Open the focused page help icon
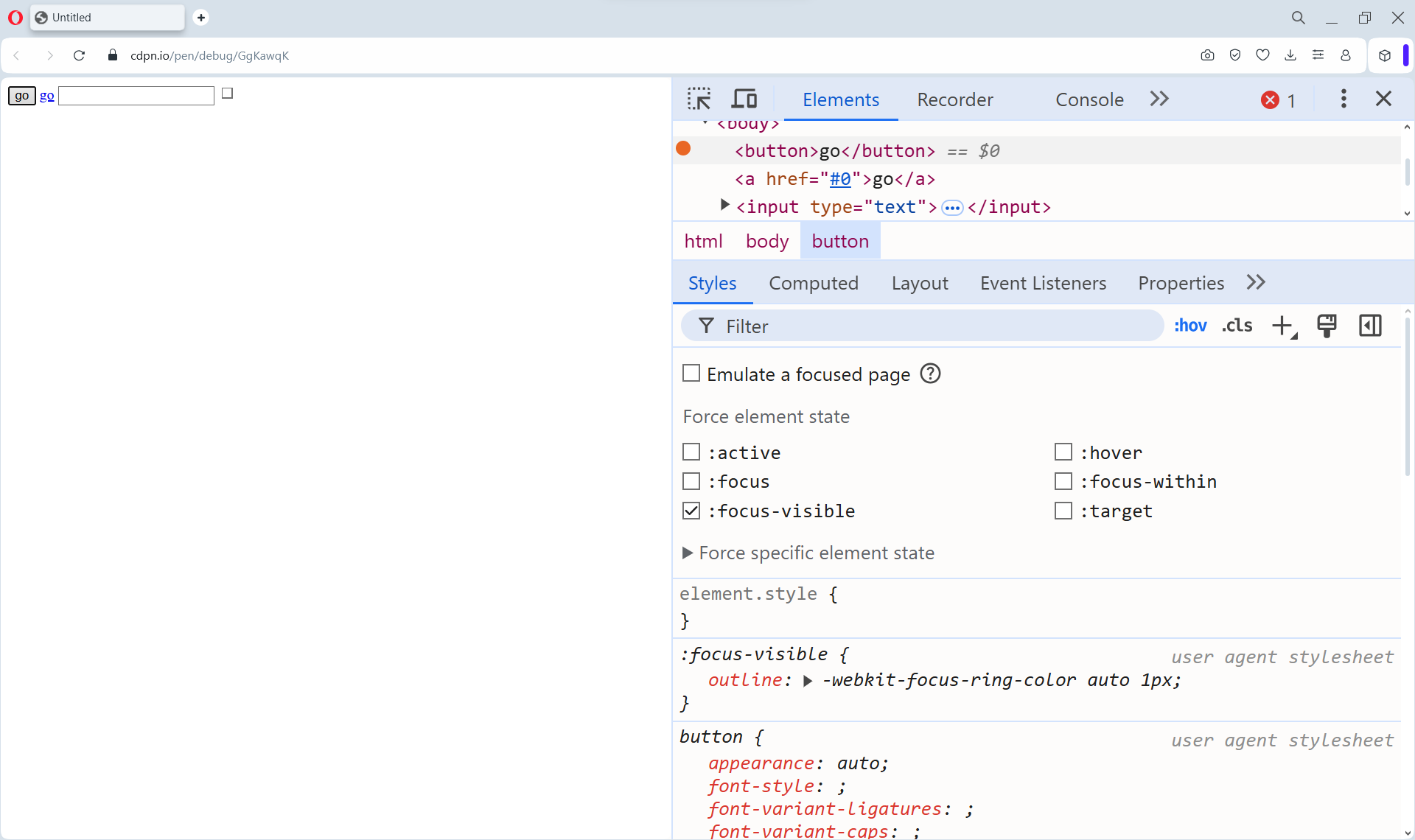Image resolution: width=1415 pixels, height=840 pixels. point(931,374)
